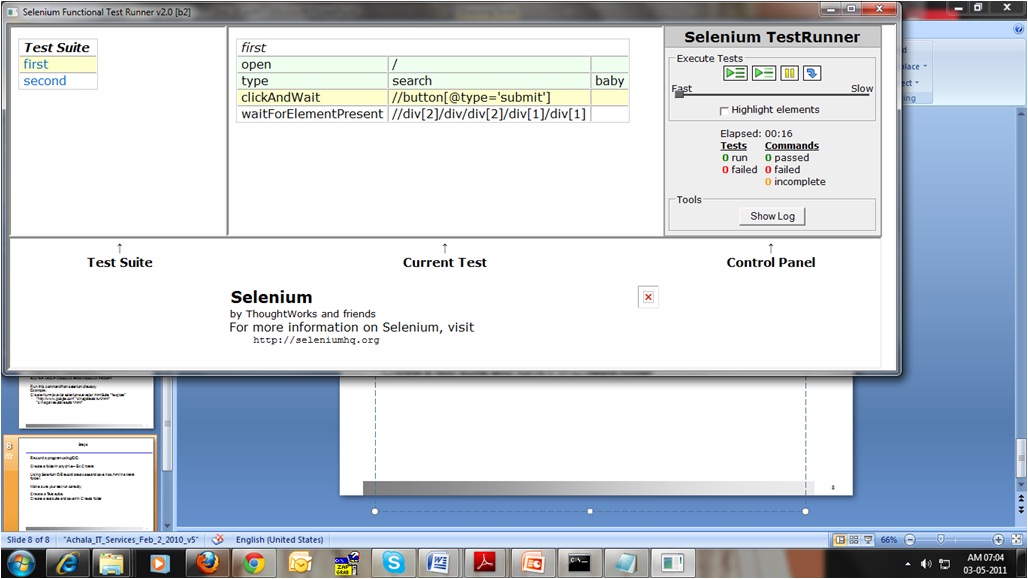
Task: Open the Windows Start button
Action: pyautogui.click(x=21, y=563)
